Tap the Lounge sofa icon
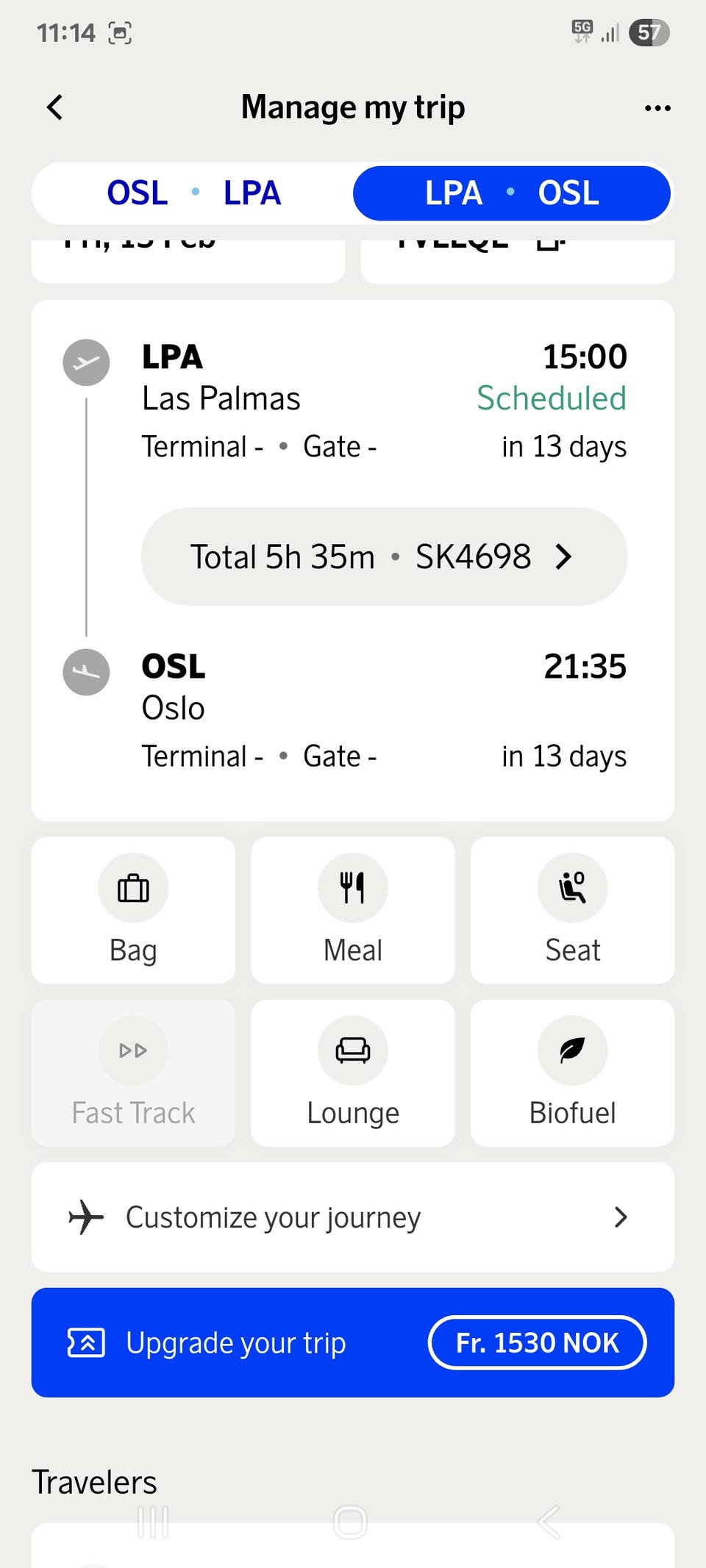This screenshot has height=1568, width=706. pos(353,1050)
